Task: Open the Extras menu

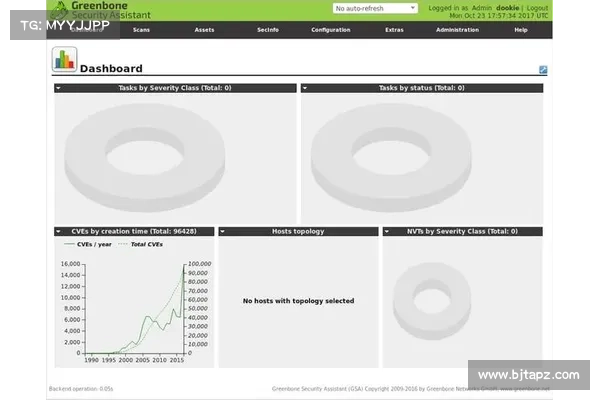Action: click(394, 30)
